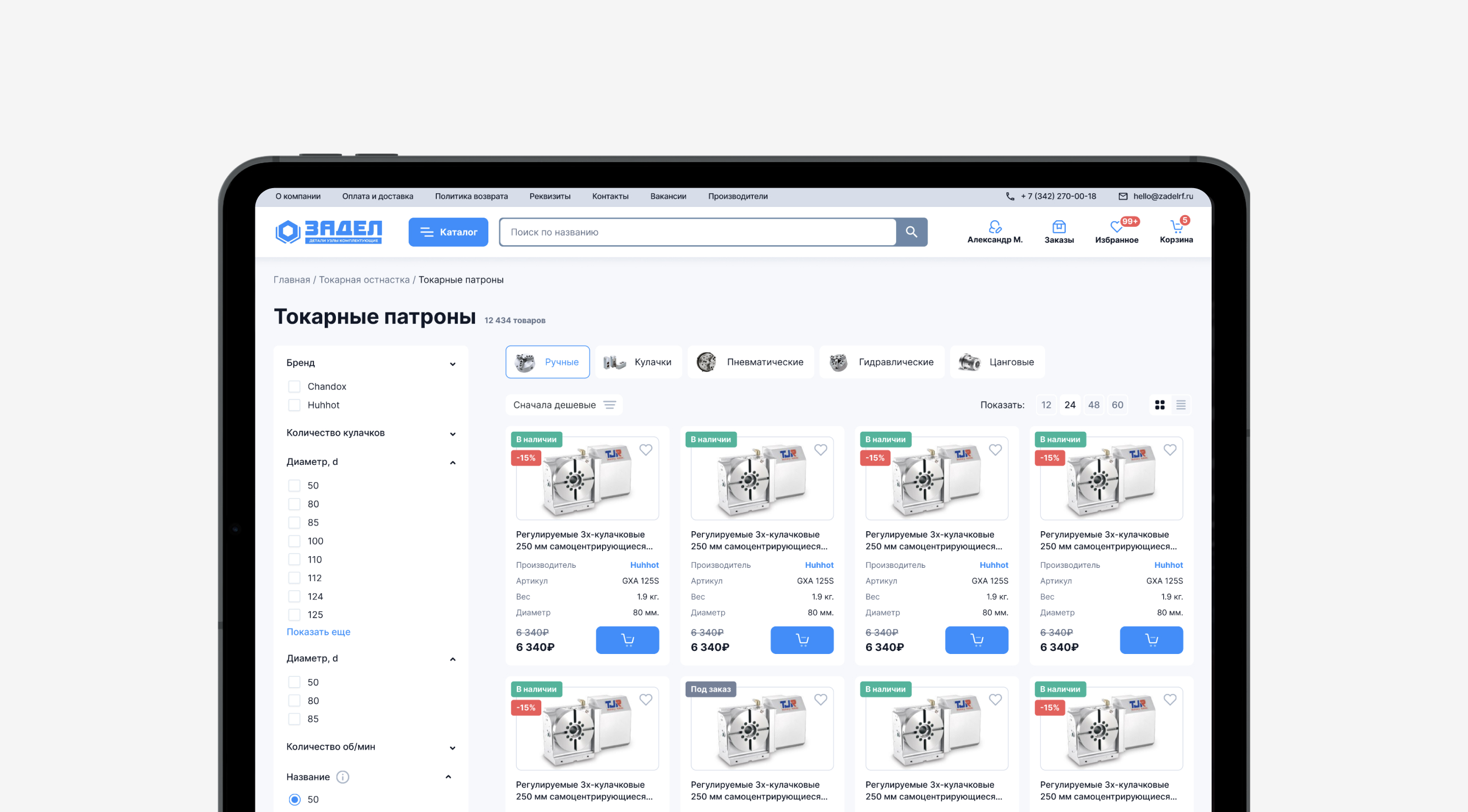Open the Производители menu item
1468x812 pixels.
point(738,196)
